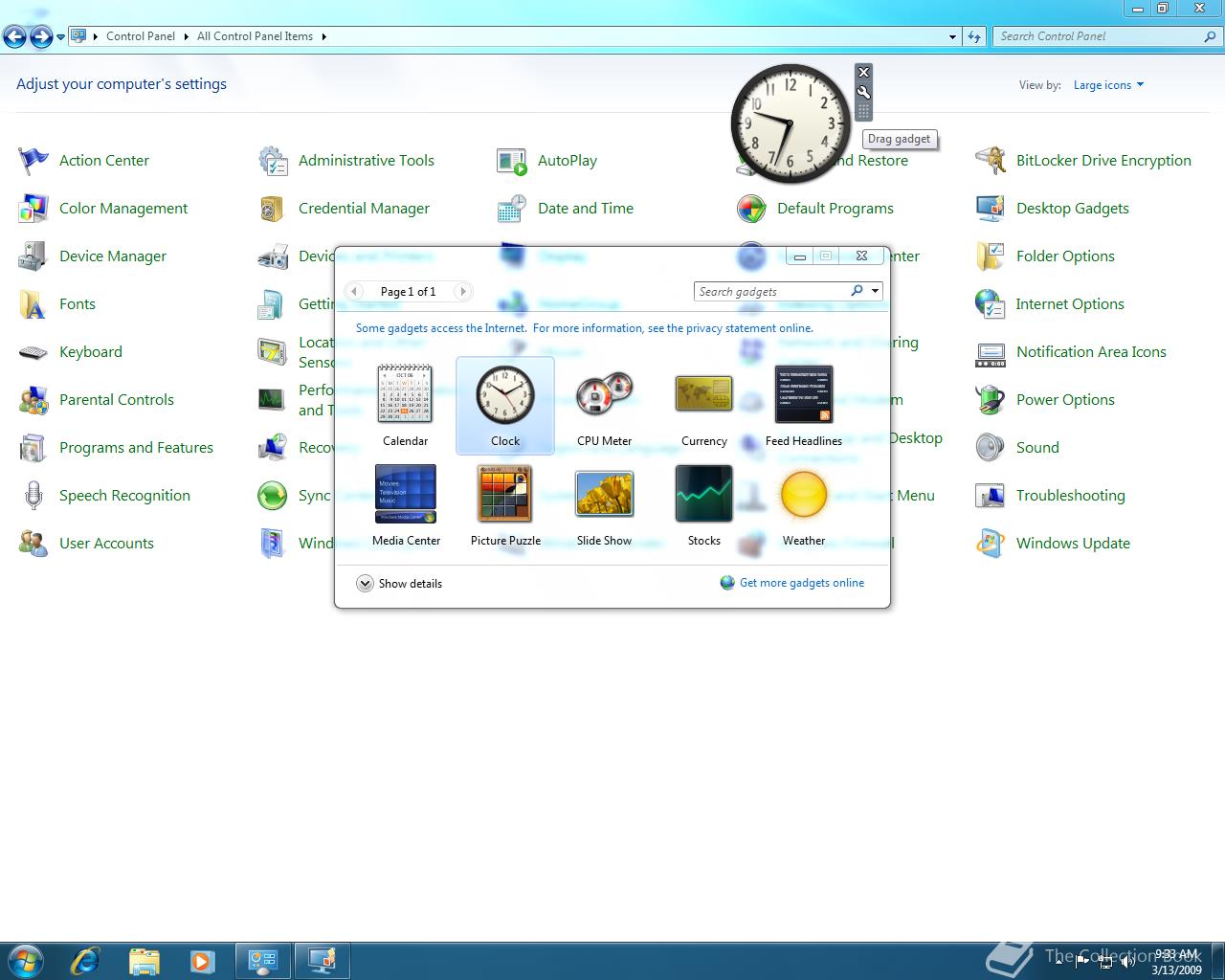Pick the Feed Headlines gadget

803,405
